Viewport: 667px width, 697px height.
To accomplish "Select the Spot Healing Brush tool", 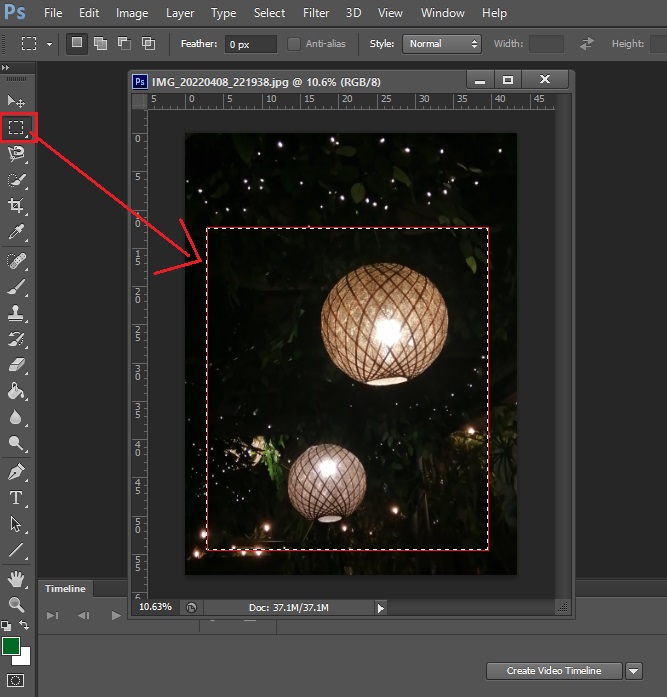I will (x=16, y=261).
